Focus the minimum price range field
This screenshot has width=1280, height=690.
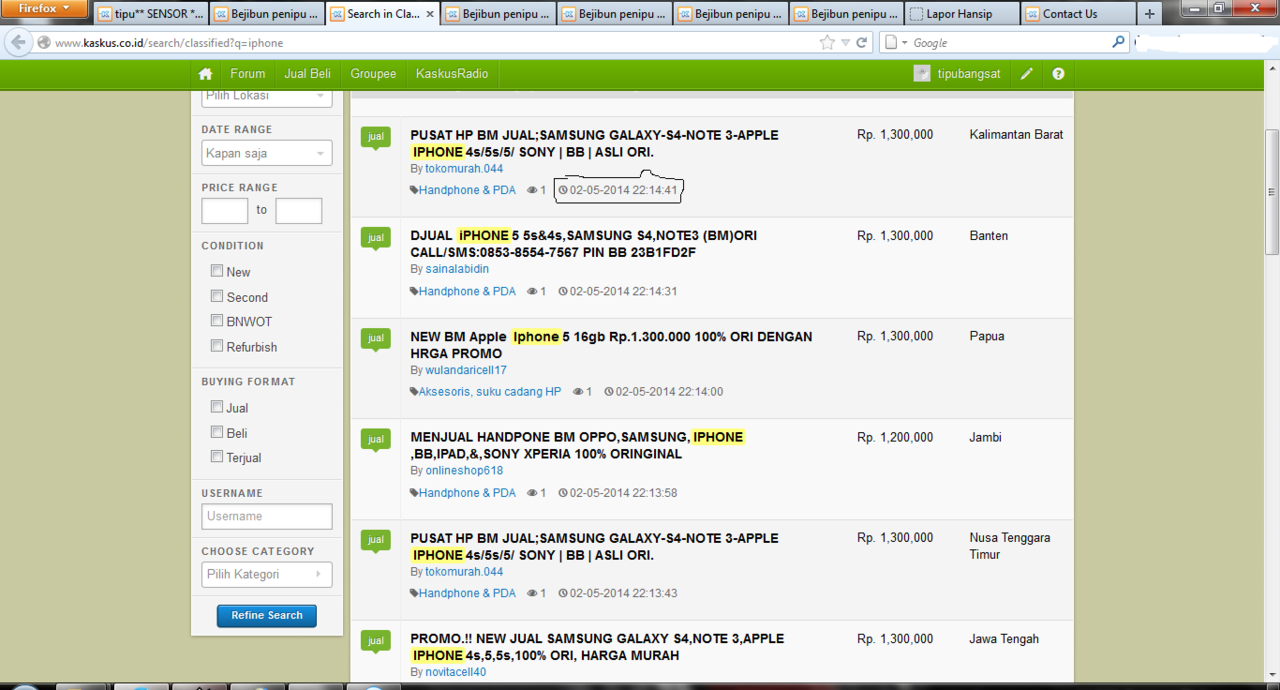pyautogui.click(x=225, y=211)
